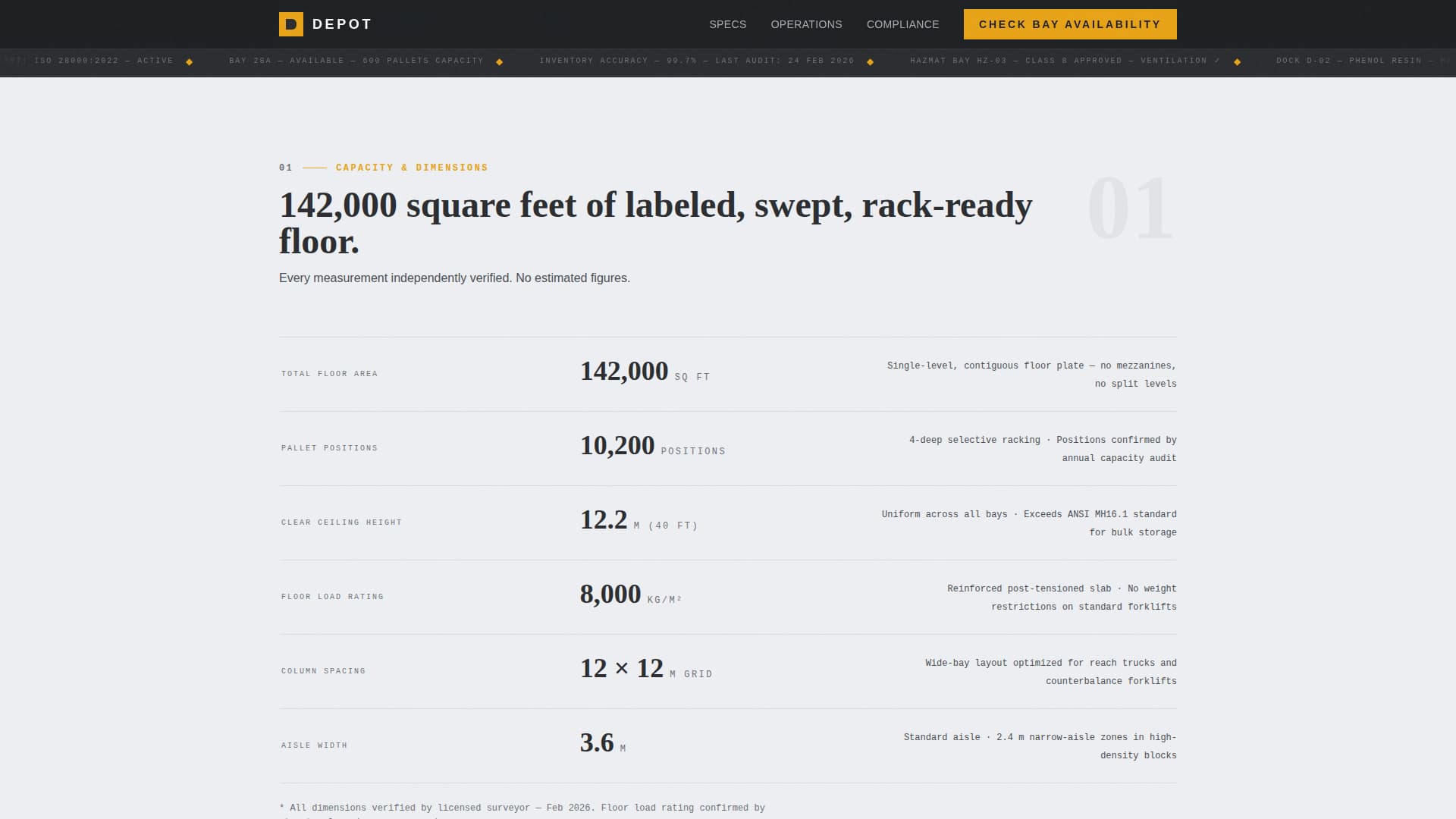Click ticker item Bay 28A Available
1456x819 pixels.
pyautogui.click(x=356, y=61)
